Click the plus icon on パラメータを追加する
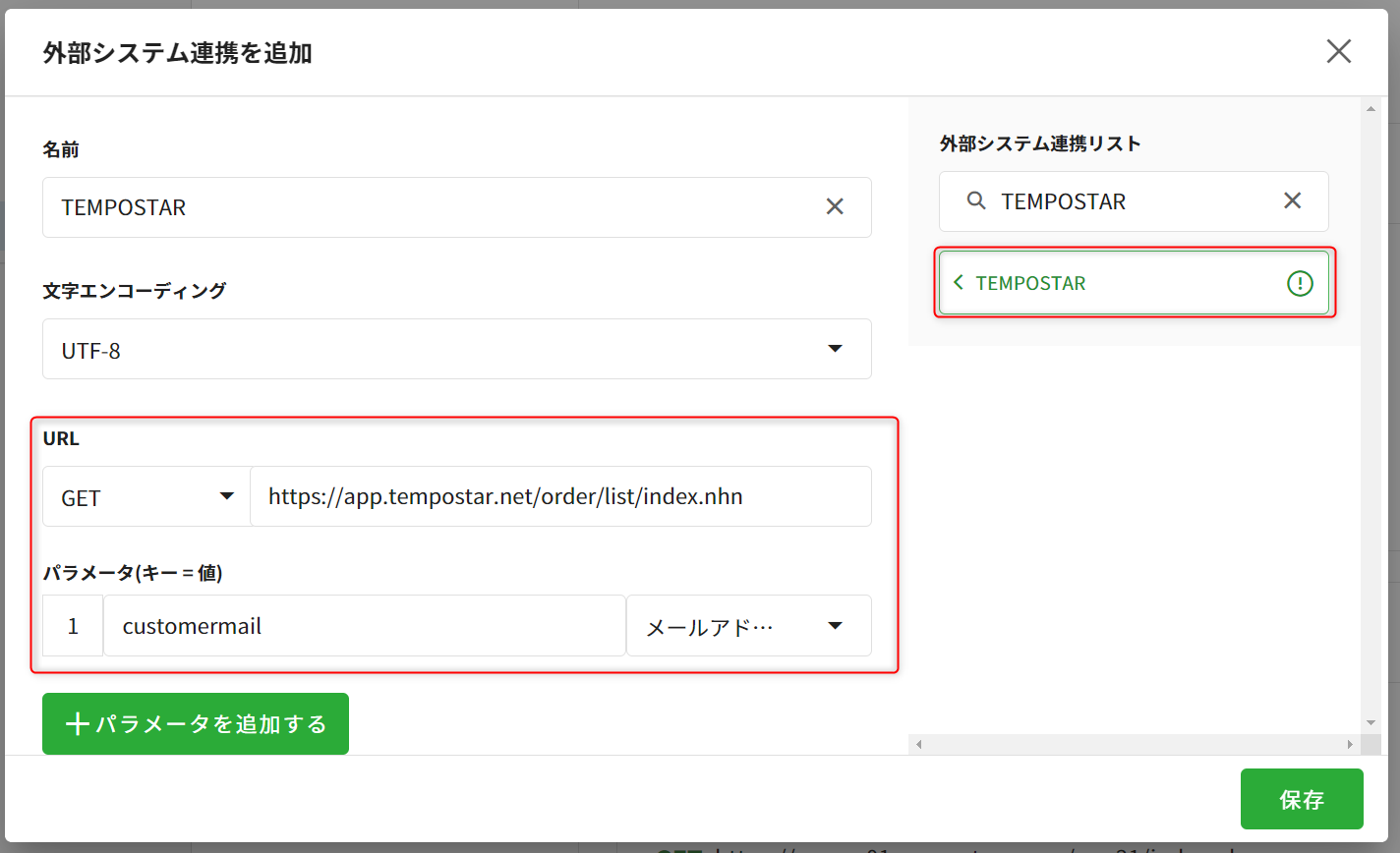 coord(77,724)
